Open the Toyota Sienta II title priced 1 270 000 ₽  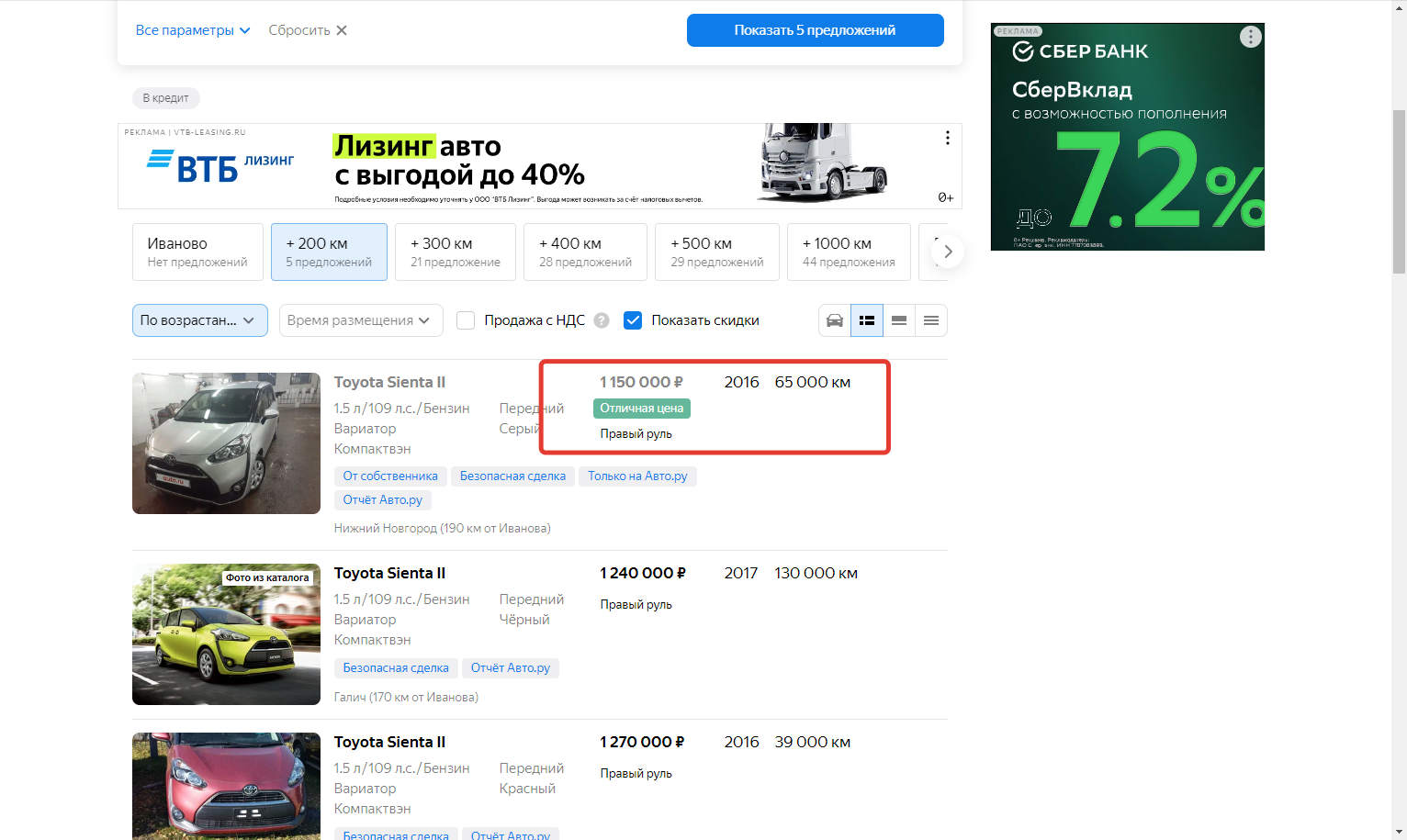[389, 742]
